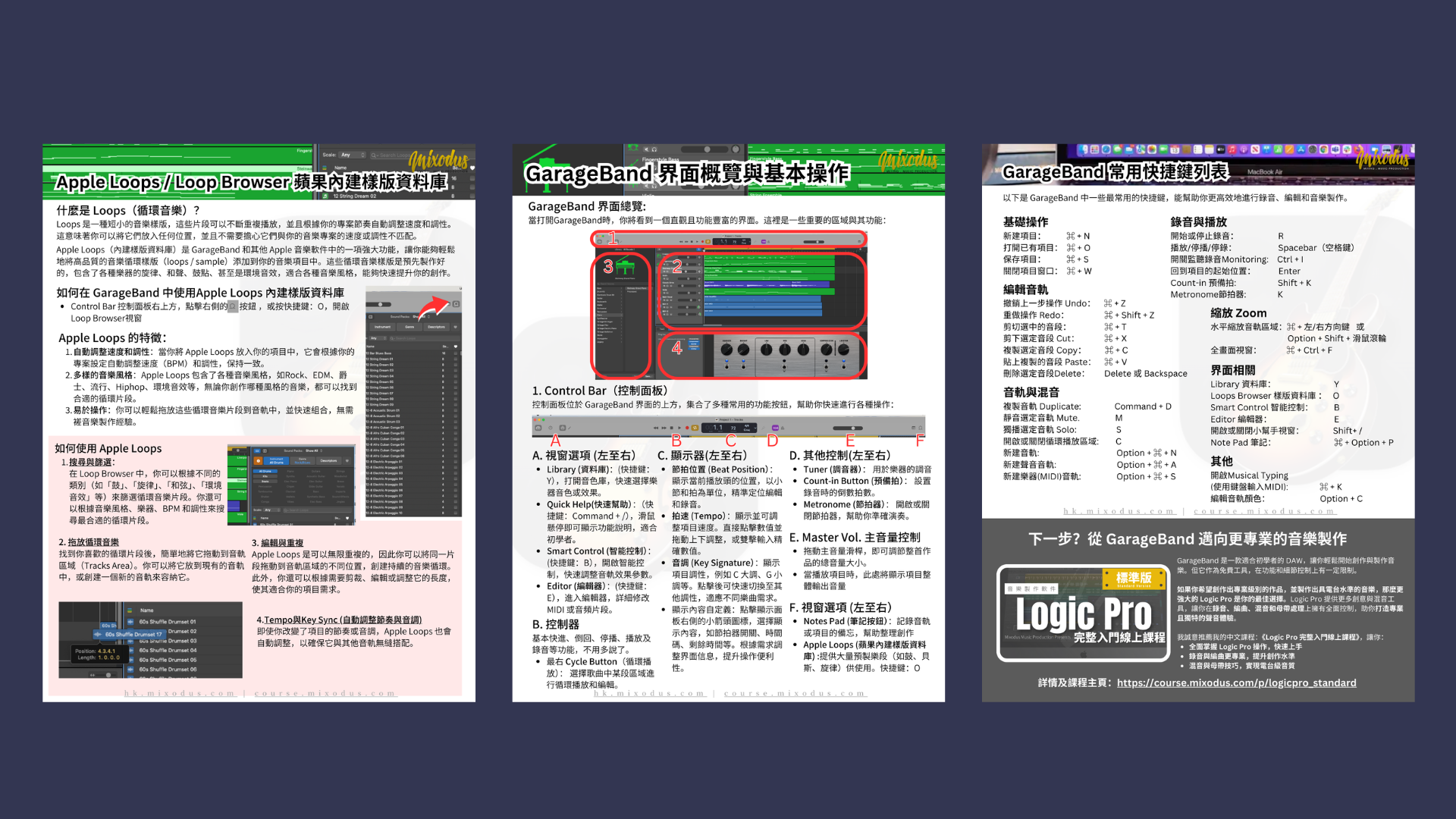This screenshot has width=1456, height=819.
Task: Click the heading 'Apple Loops 的特徵:'
Action: point(112,337)
